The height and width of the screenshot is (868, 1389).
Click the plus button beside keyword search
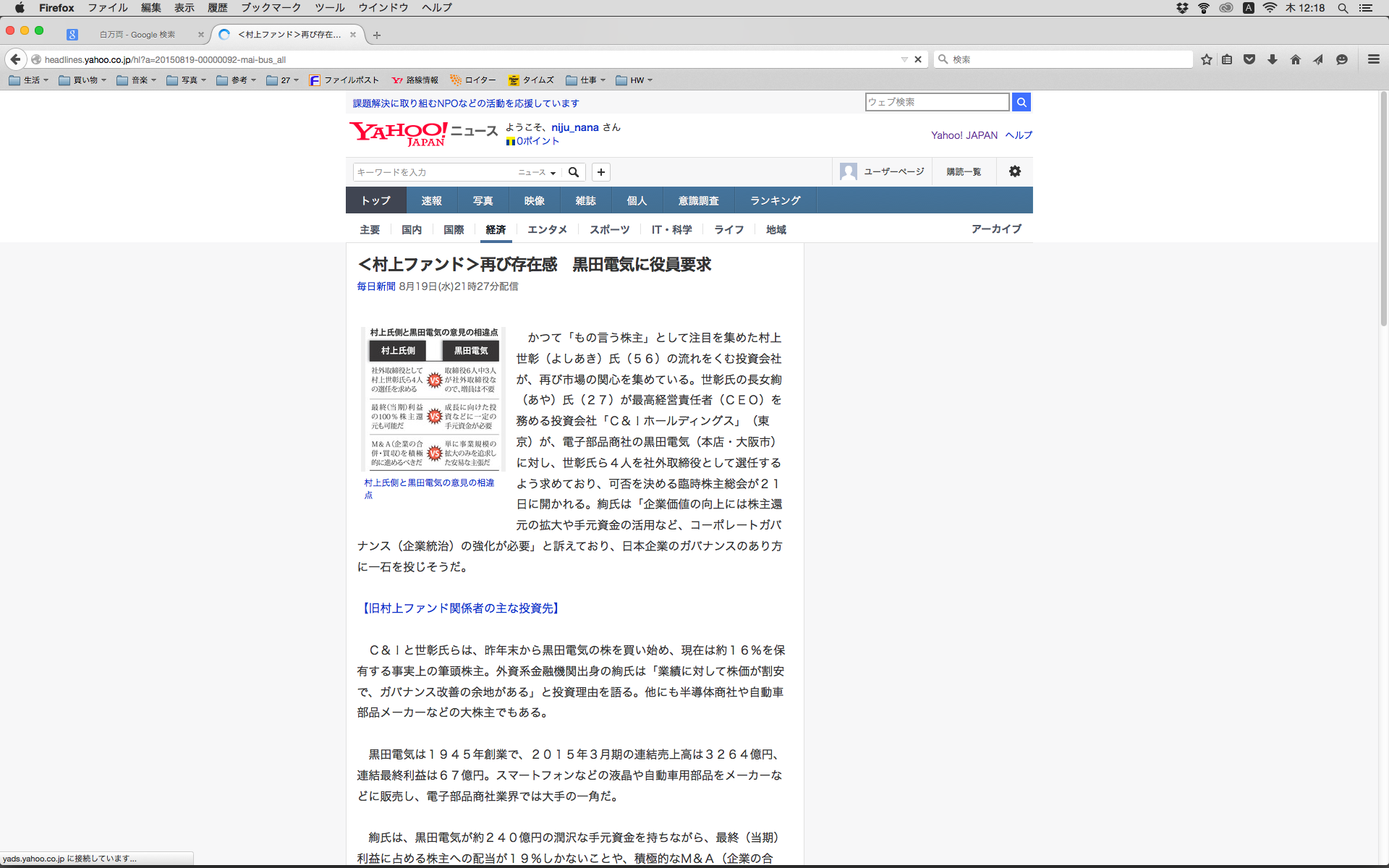pos(600,172)
